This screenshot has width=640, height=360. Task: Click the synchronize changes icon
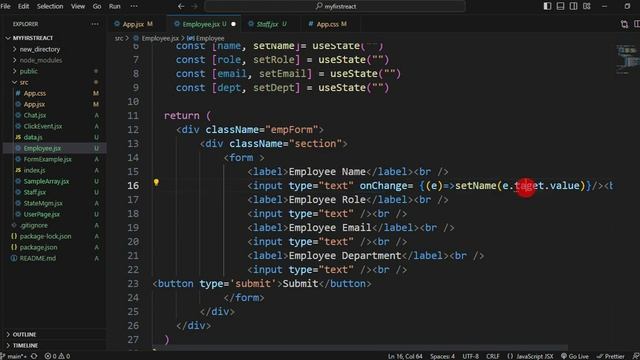(34, 356)
